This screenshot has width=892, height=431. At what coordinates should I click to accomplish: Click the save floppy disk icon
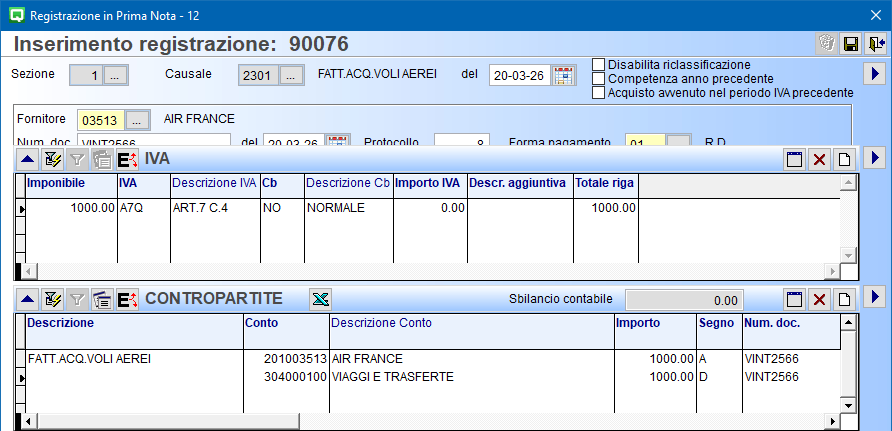tap(851, 43)
